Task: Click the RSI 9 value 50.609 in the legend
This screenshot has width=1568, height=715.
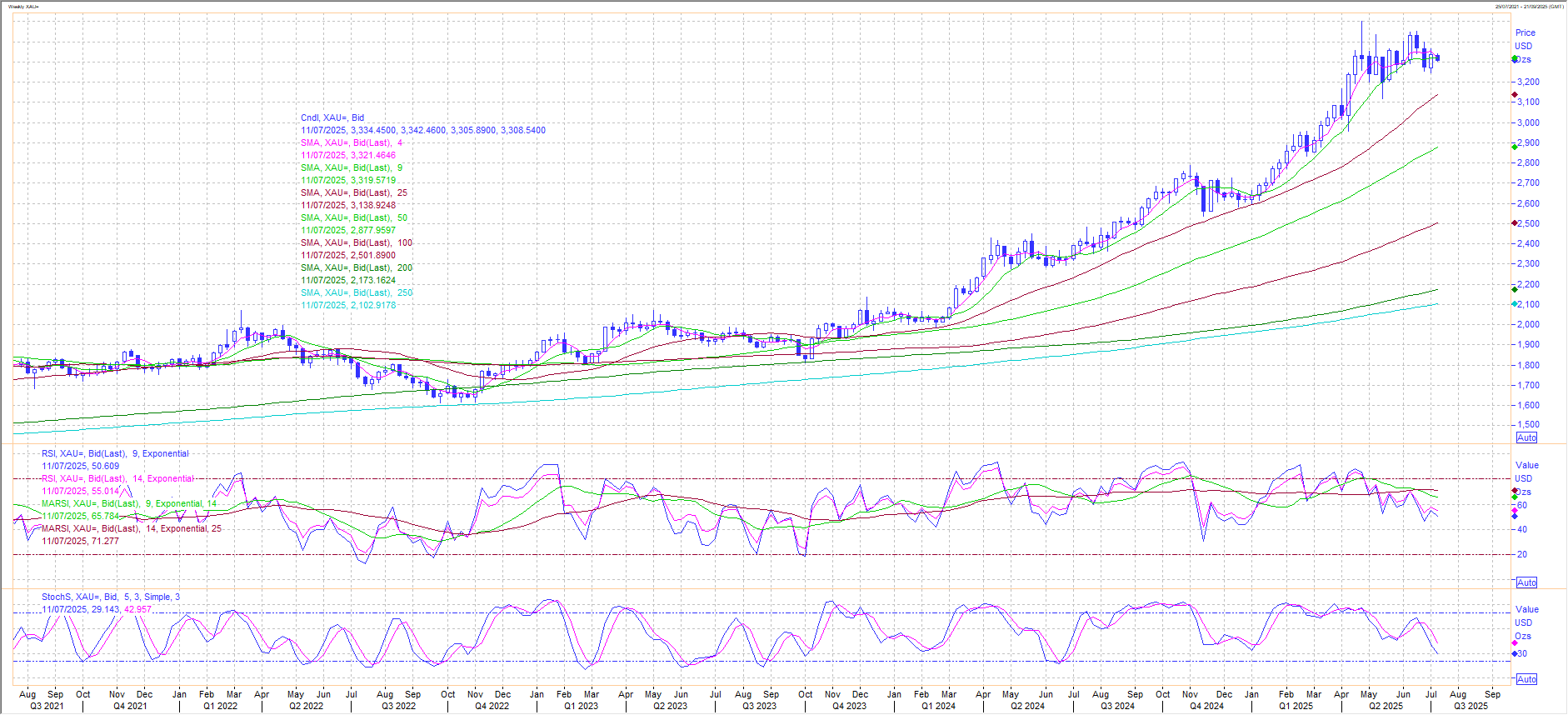Action: coord(105,466)
